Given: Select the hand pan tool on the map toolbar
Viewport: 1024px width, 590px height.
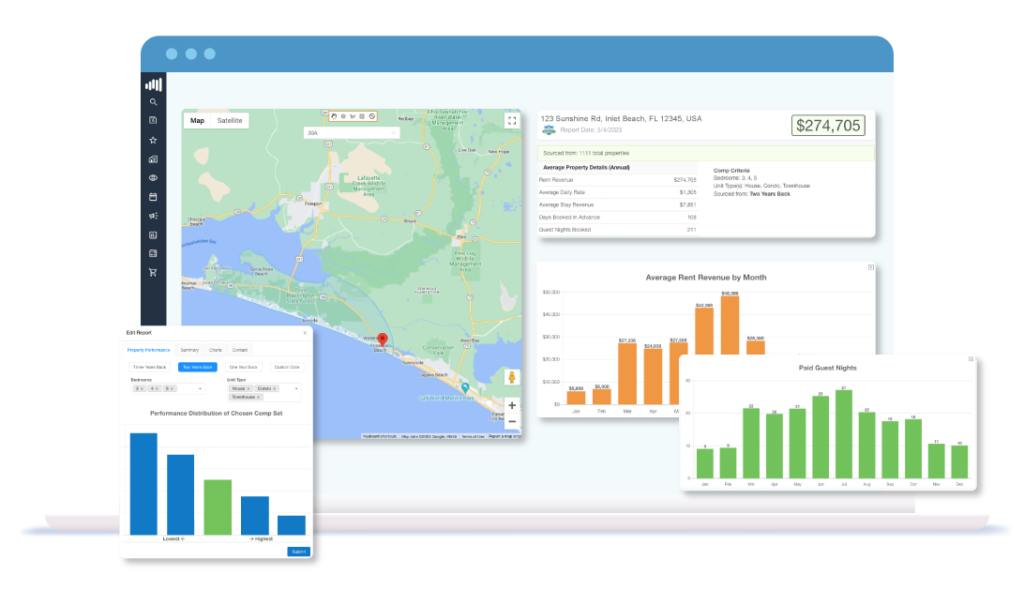Looking at the screenshot, I should pyautogui.click(x=334, y=117).
